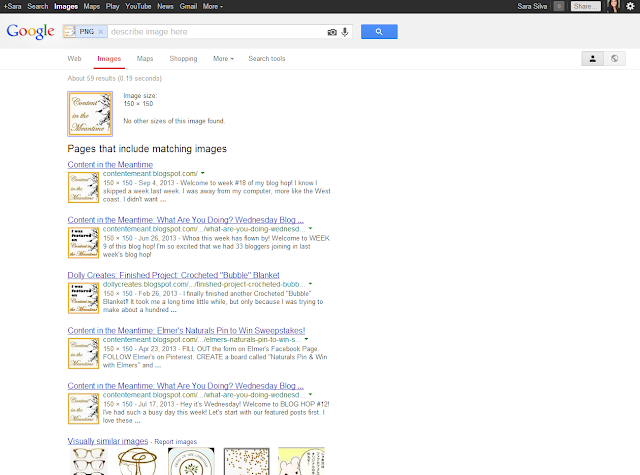Image resolution: width=640 pixels, height=475 pixels.
Task: Click the large uploaded image thumbnail
Action: pos(90,113)
